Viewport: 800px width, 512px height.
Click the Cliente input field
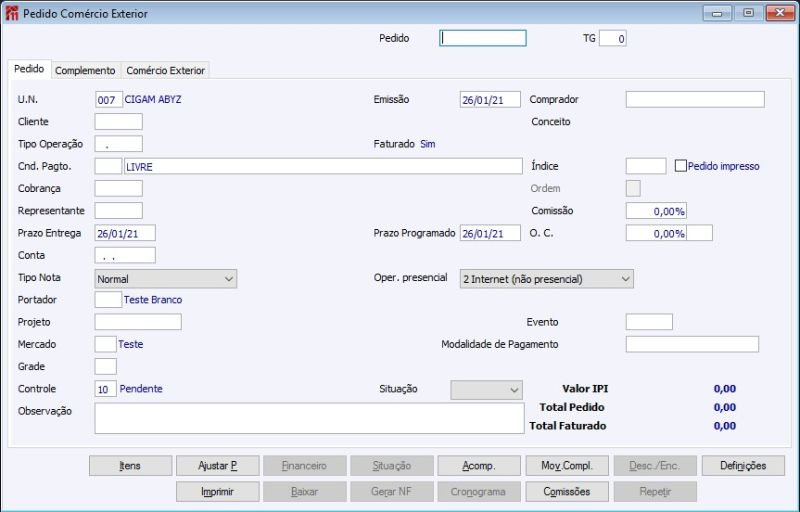click(x=118, y=121)
